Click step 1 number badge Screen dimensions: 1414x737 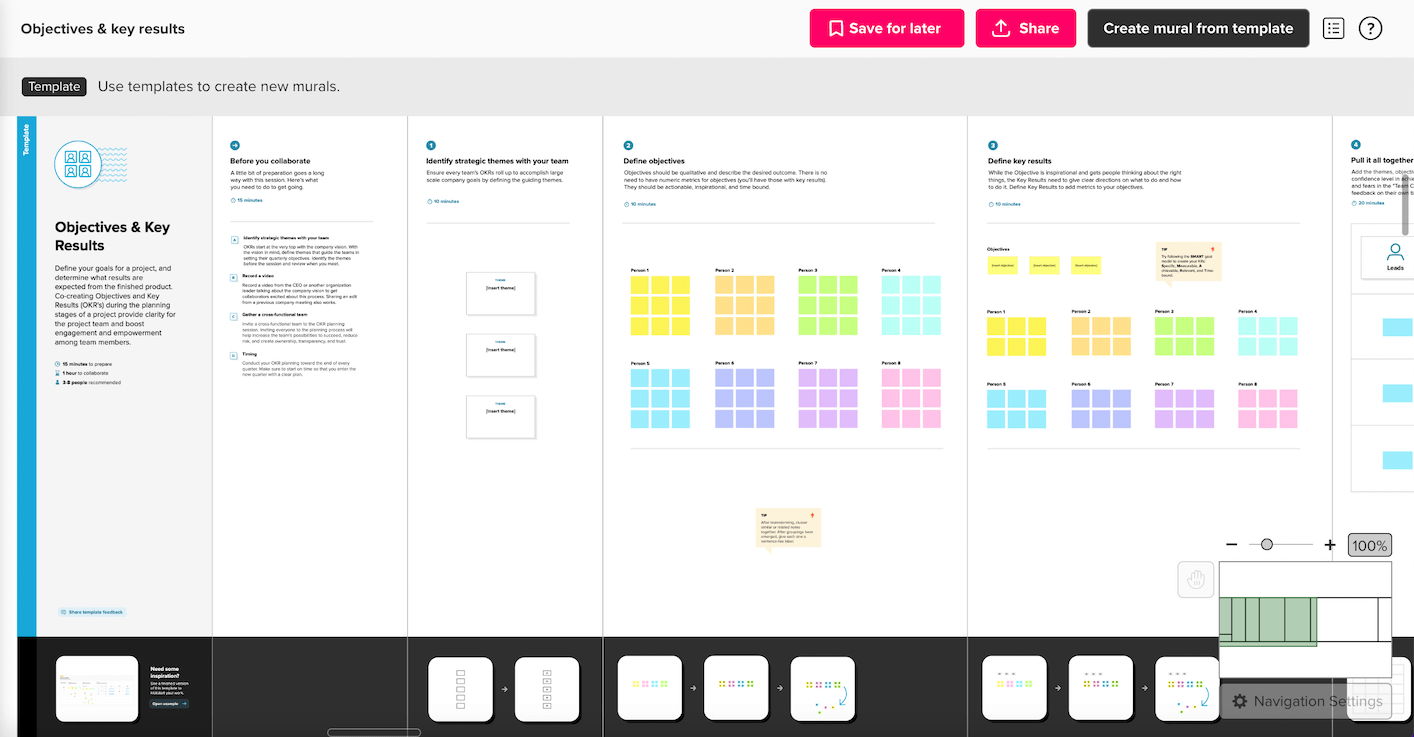(x=431, y=145)
